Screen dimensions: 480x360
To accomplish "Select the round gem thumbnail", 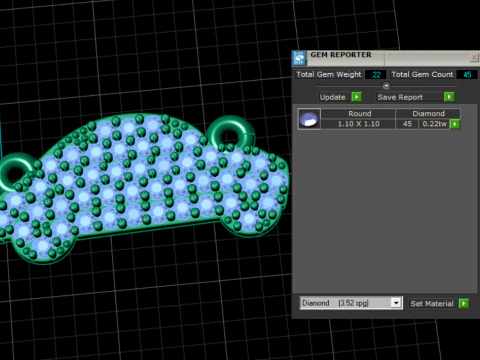I will coord(309,119).
